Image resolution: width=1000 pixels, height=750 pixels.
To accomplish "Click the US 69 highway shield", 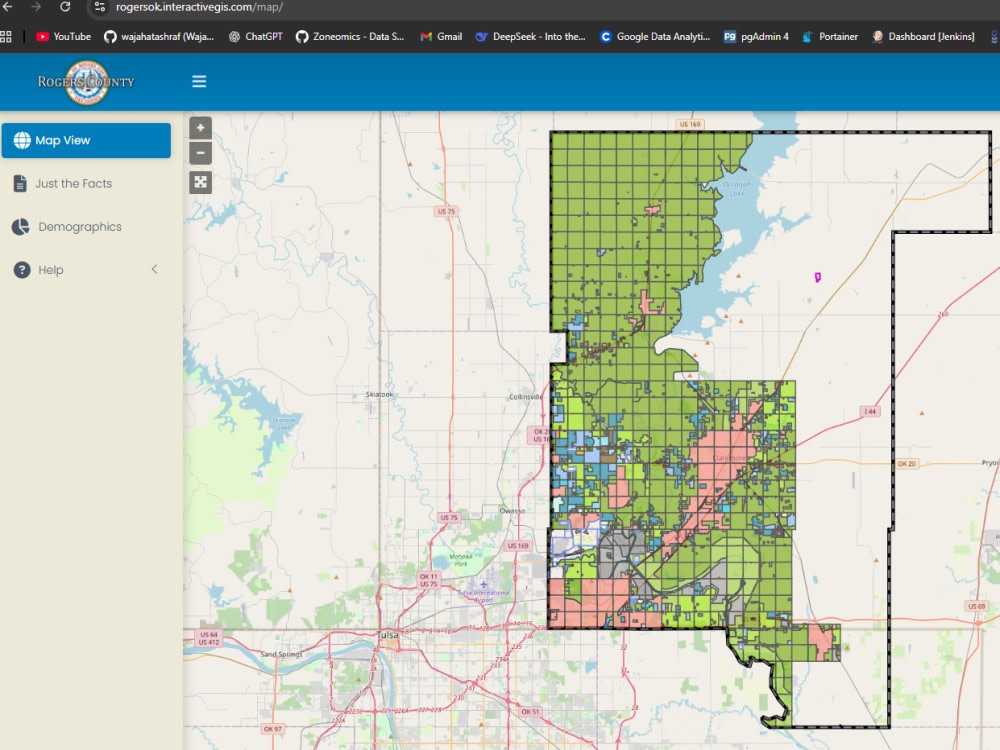I will point(976,606).
